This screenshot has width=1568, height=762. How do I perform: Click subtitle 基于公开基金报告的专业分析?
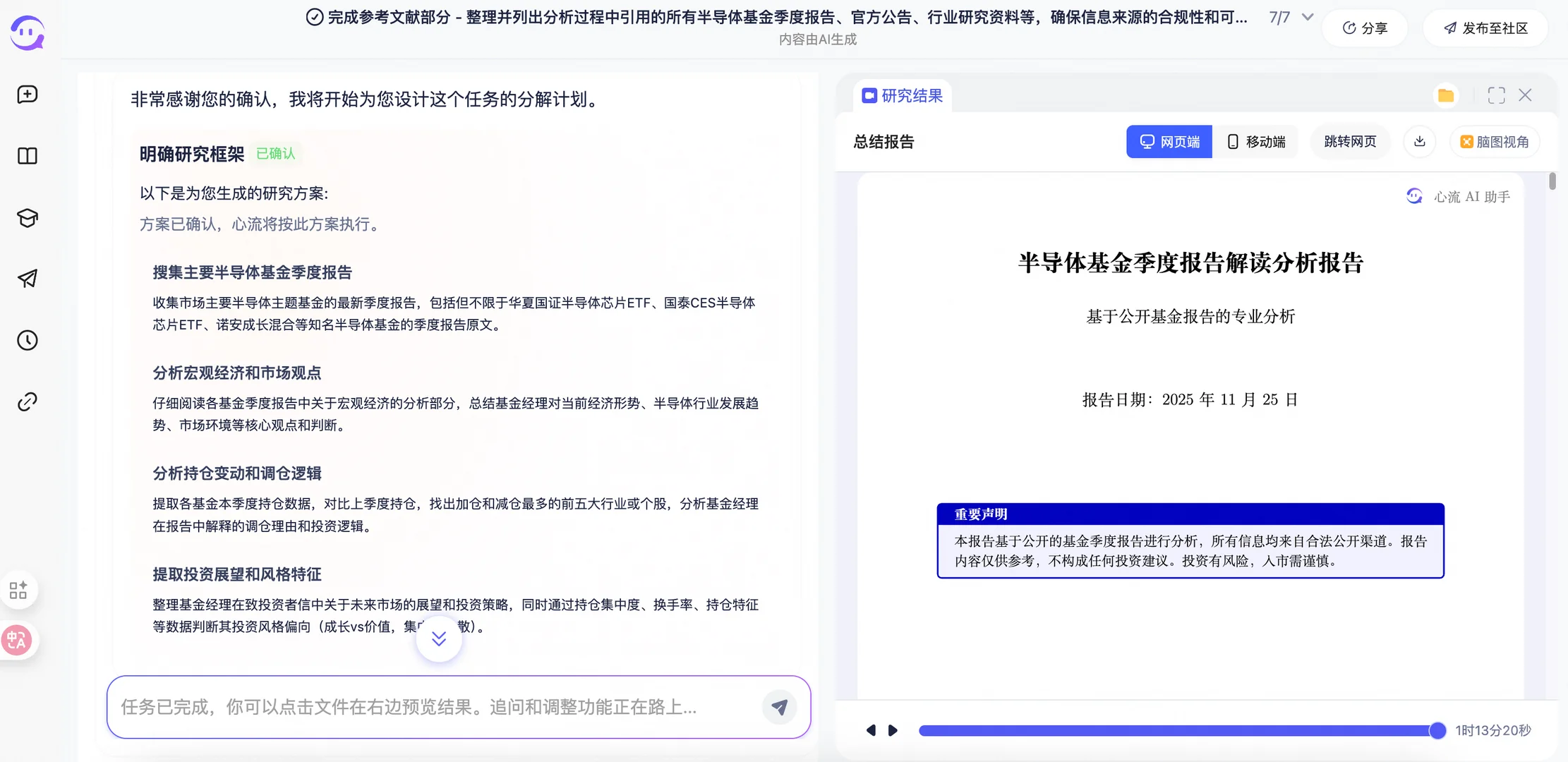click(x=1190, y=317)
